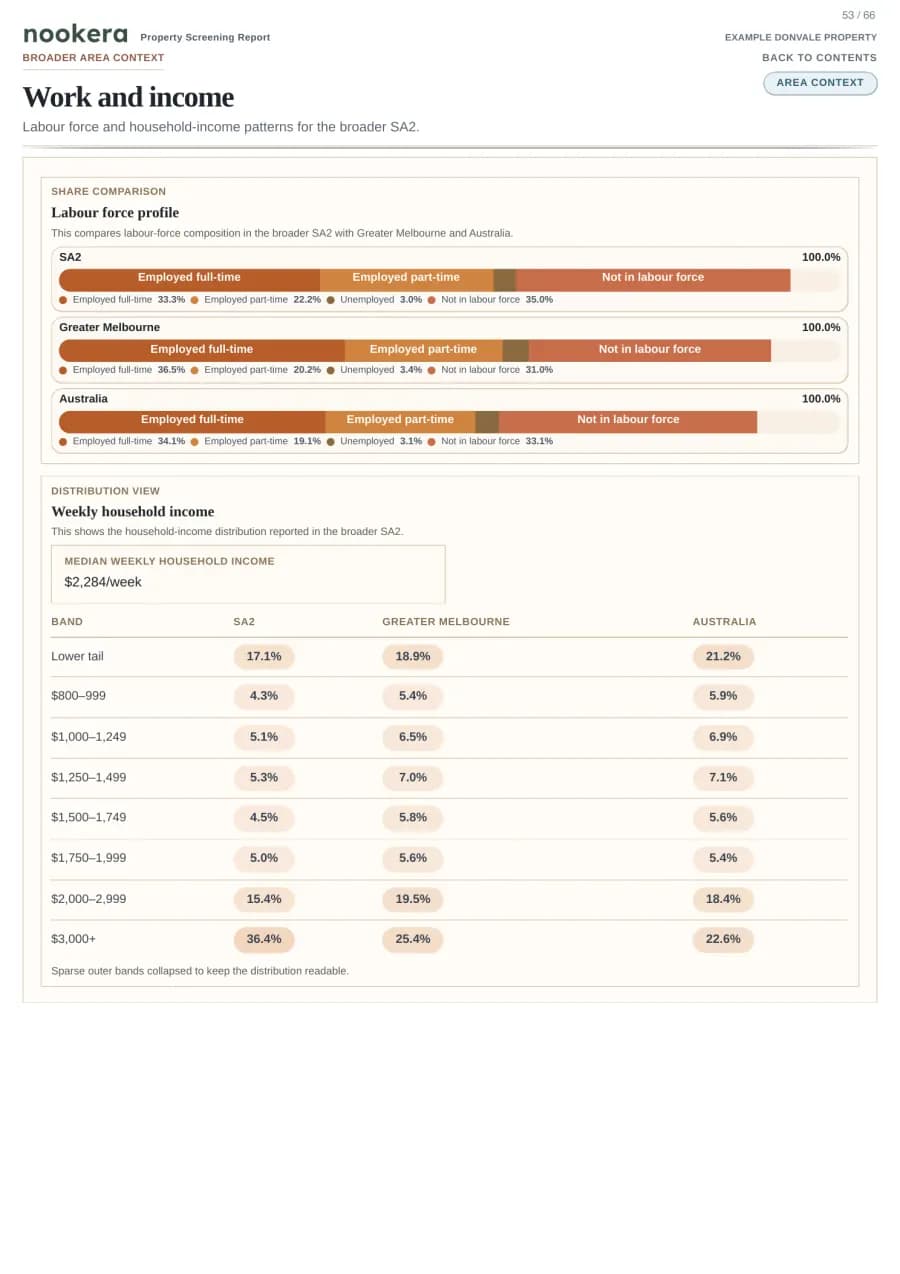Click the SA2 Not in labour force legend dot
Image resolution: width=900 pixels, height=1274 pixels.
pos(432,300)
